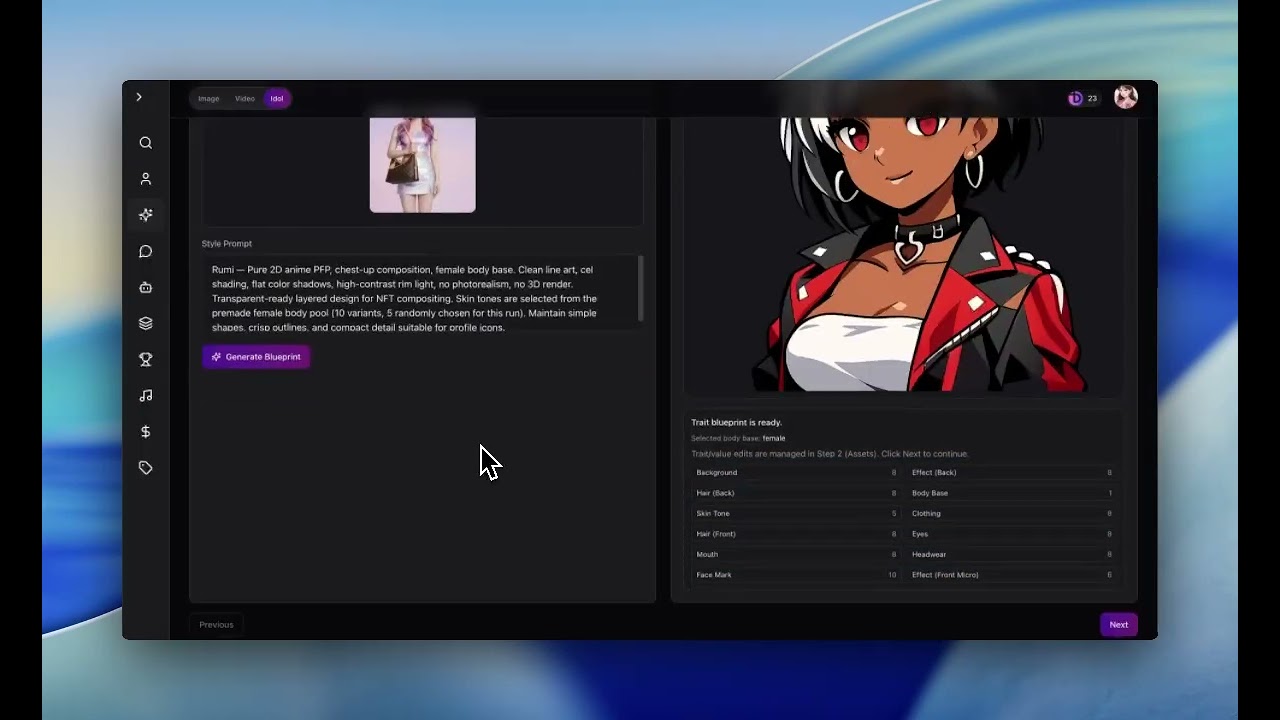Select the Hair (Front) trait row
This screenshot has height=720, width=1280.
pos(796,534)
